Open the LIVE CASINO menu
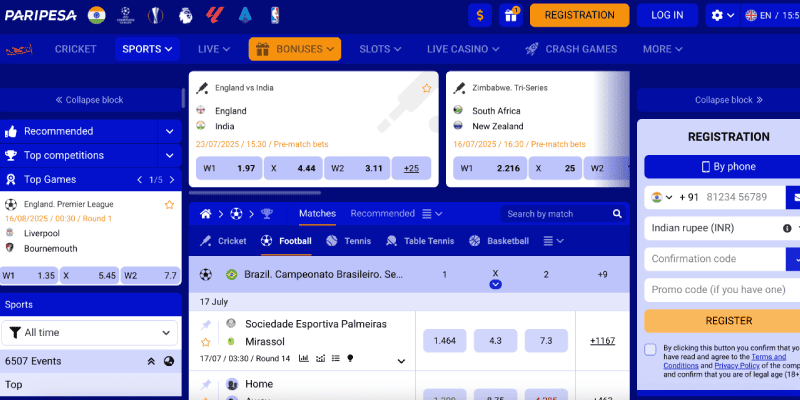 pyautogui.click(x=463, y=49)
